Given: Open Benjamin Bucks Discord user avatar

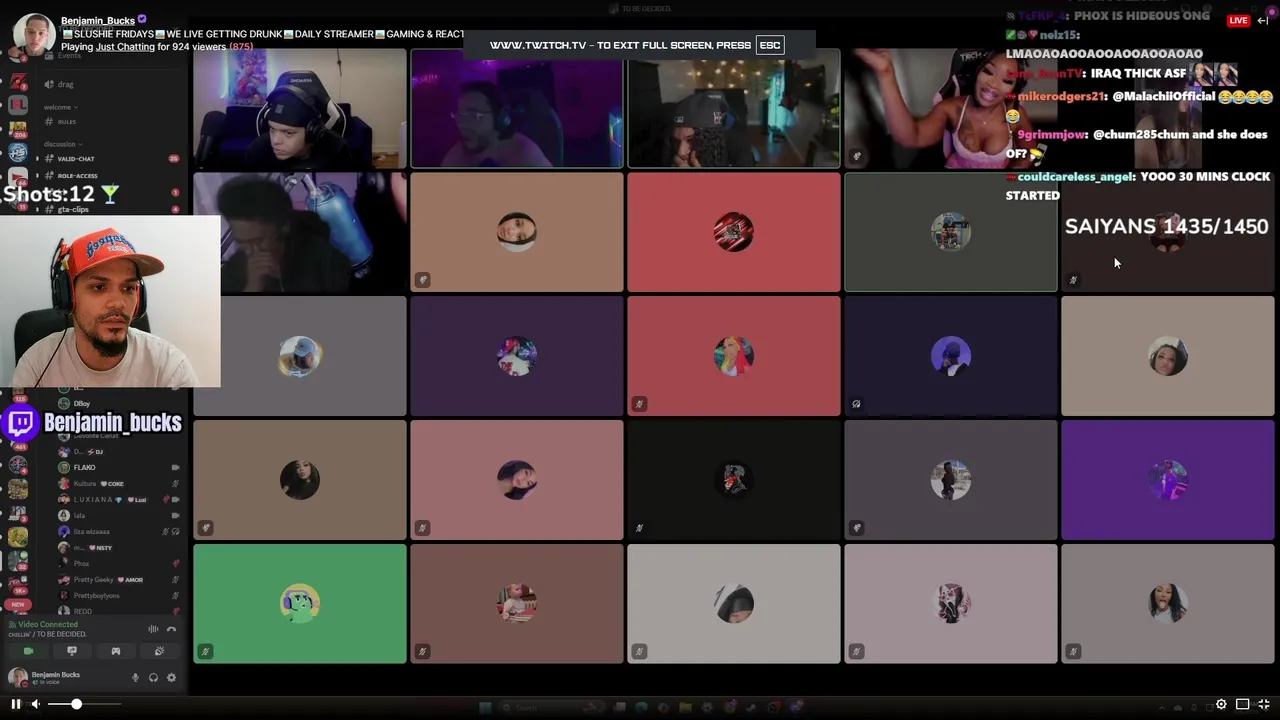Looking at the screenshot, I should pos(18,678).
